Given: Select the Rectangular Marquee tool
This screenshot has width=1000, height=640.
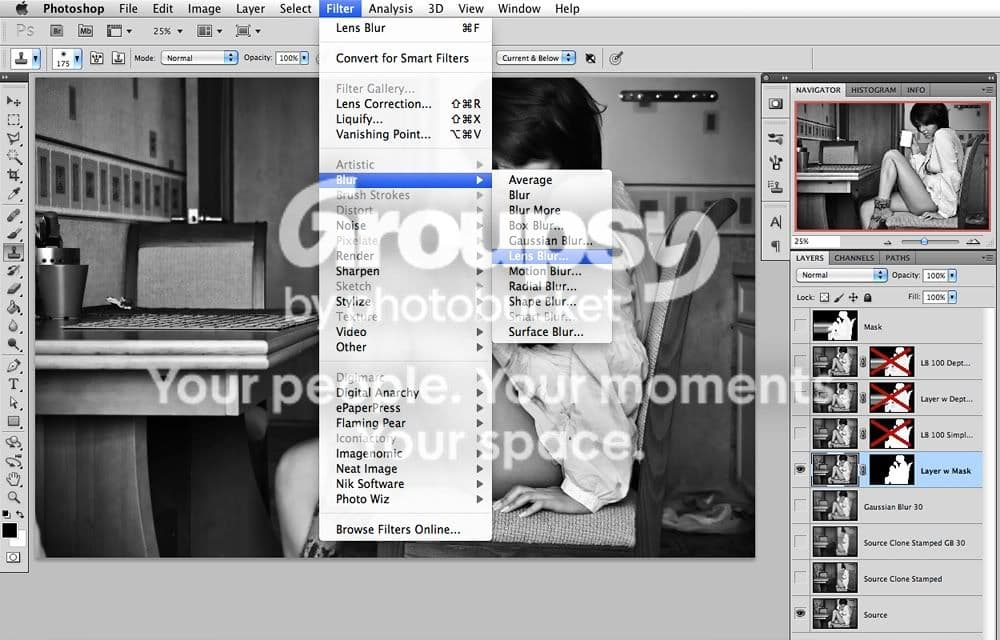Looking at the screenshot, I should coord(13,120).
